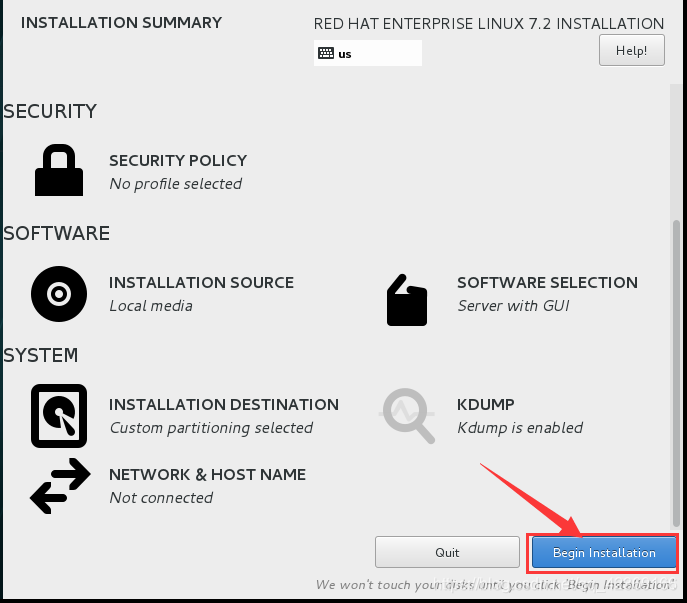
Task: Open SOFTWARE SELECTION label
Action: (x=548, y=283)
